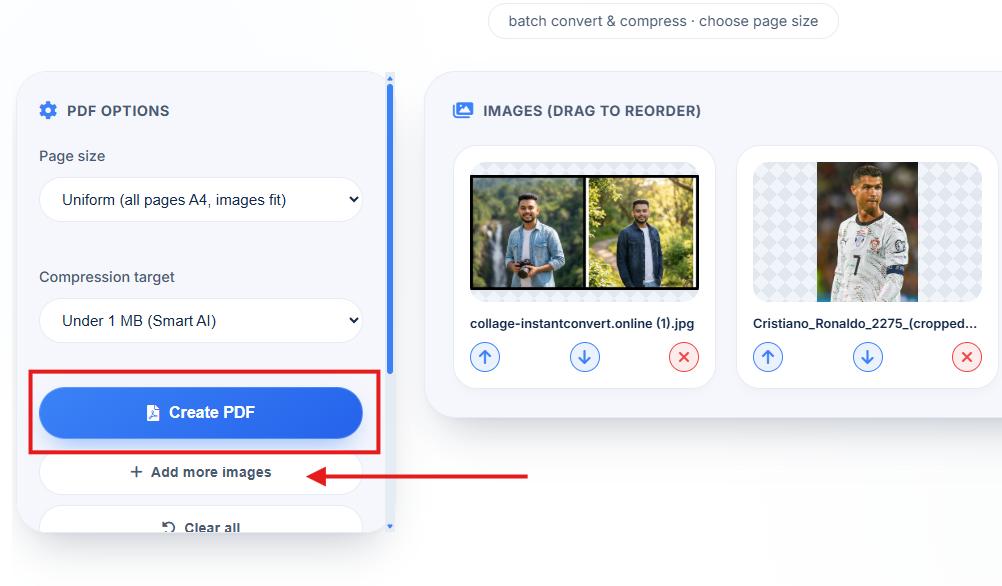
Task: Click the PDF file icon inside Create PDF button
Action: point(155,412)
